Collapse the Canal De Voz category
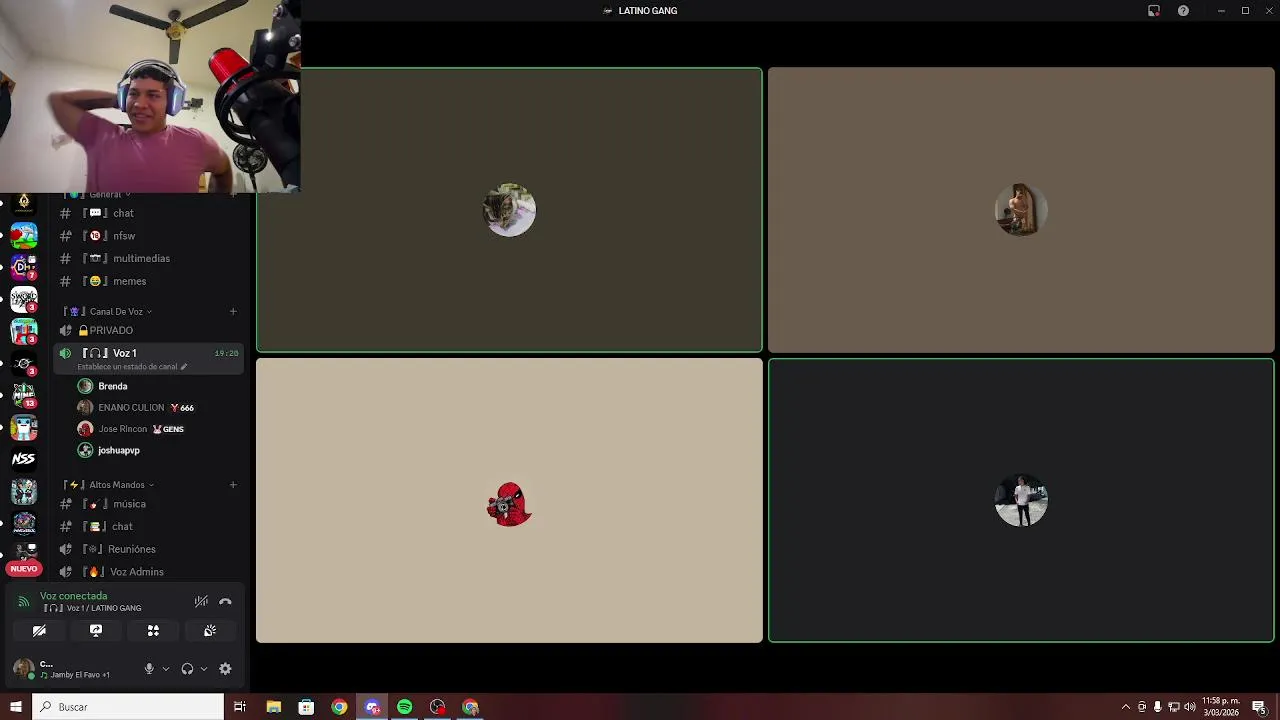1280x720 pixels. click(110, 311)
